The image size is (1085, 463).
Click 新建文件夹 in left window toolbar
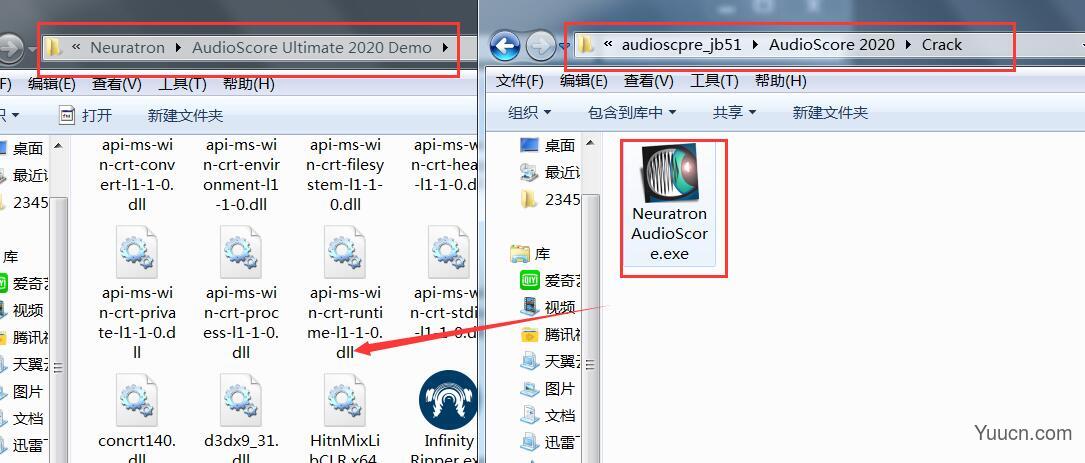[x=185, y=116]
